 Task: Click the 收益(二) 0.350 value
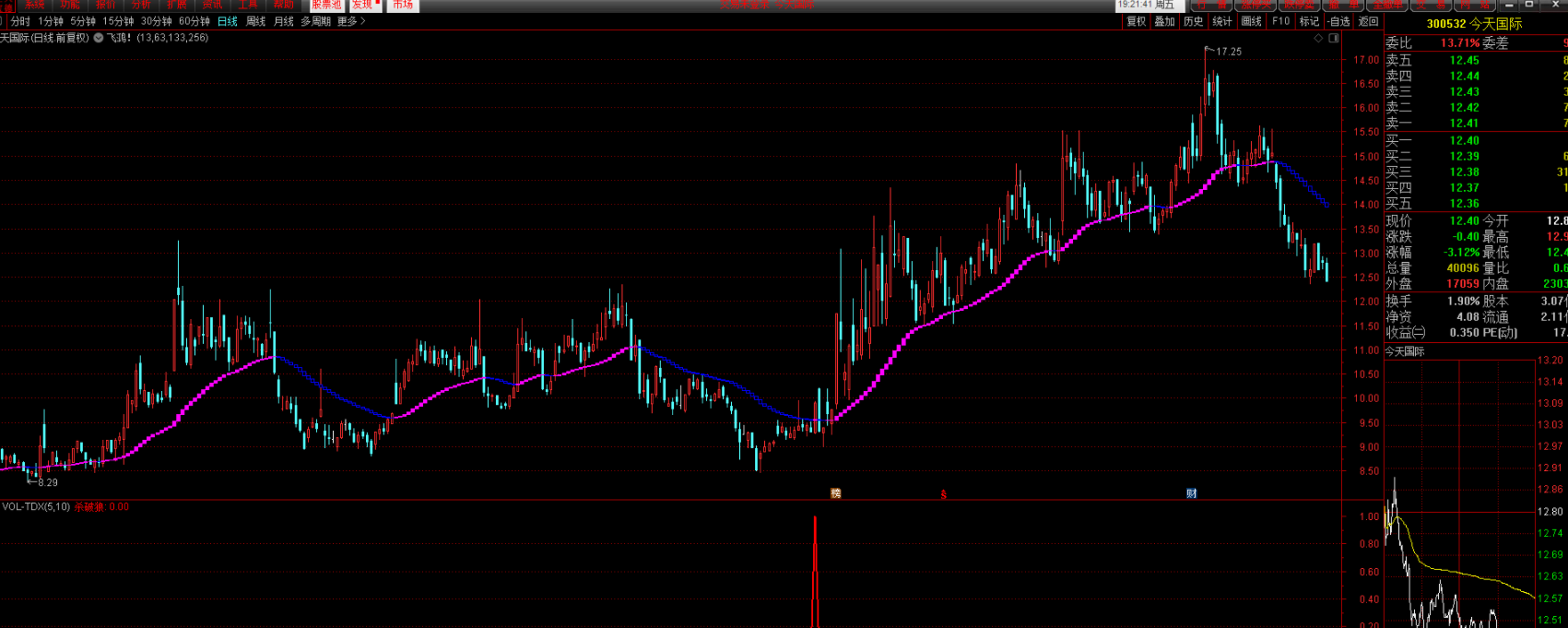pos(1464,332)
